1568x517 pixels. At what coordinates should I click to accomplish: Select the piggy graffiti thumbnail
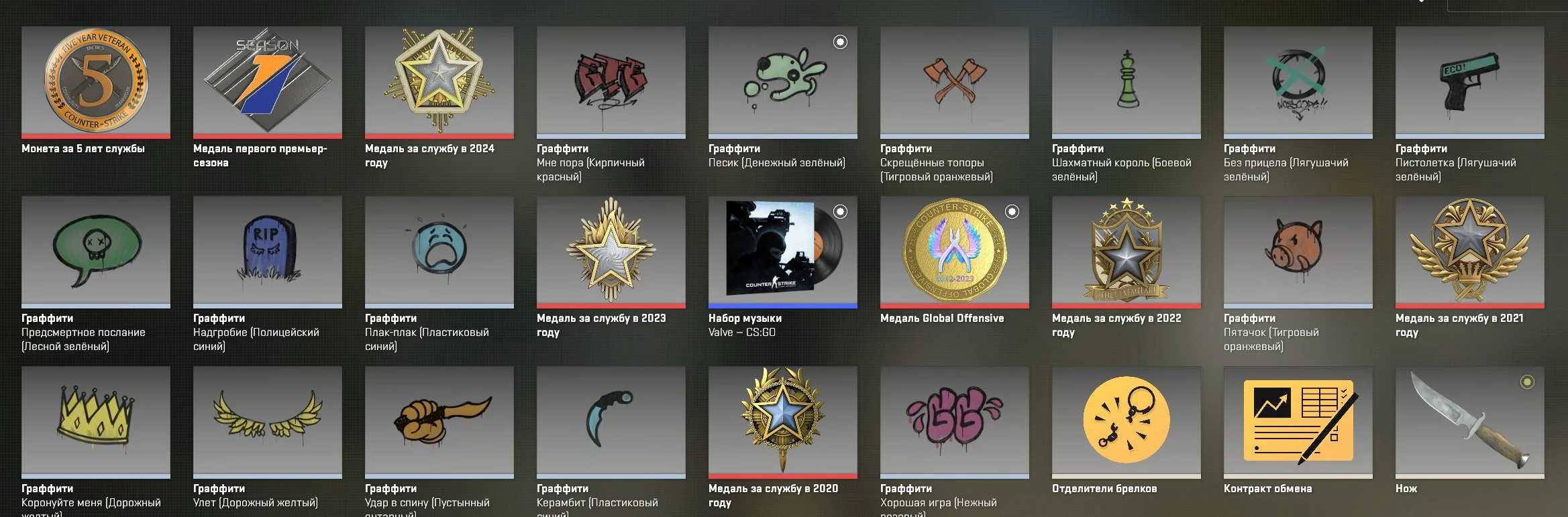[1298, 251]
